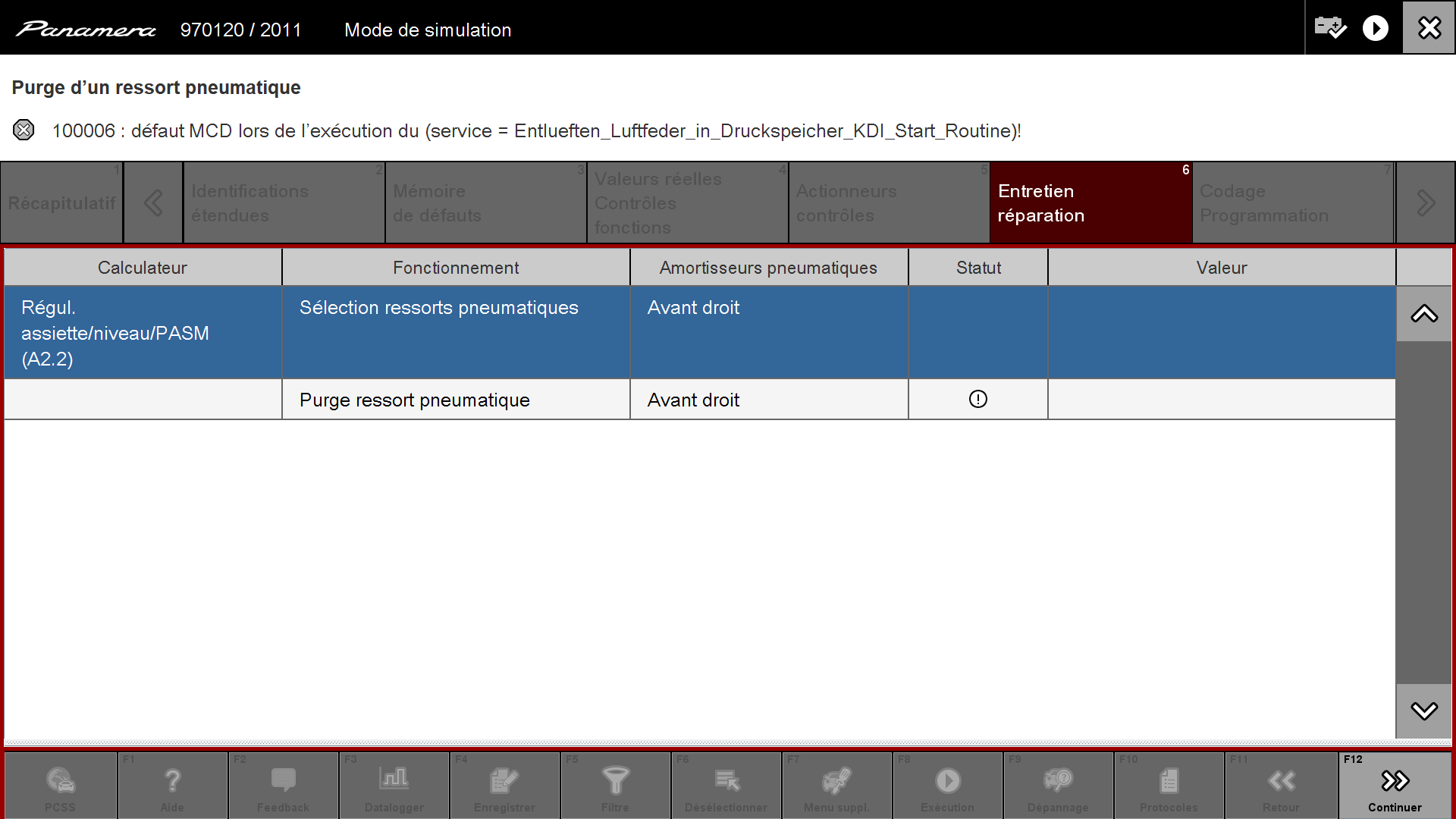This screenshot has width=1456, height=819.
Task: Click the Statut column header
Action: point(978,268)
